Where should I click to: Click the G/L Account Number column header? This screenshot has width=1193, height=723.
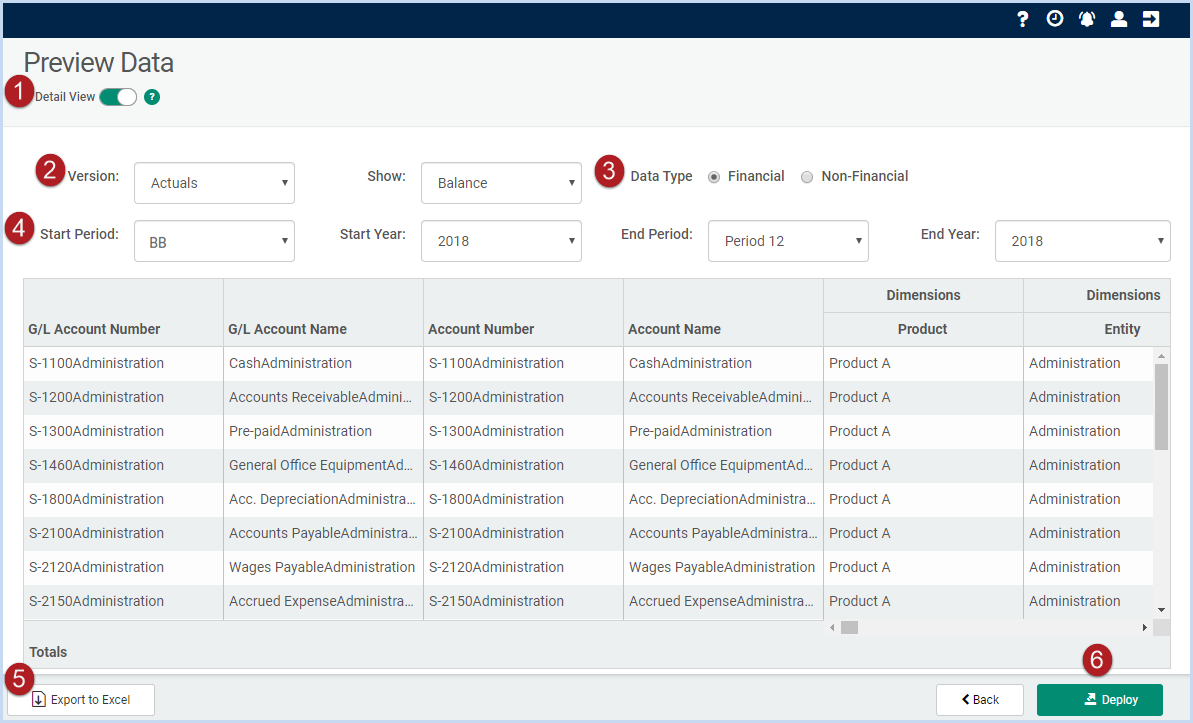click(x=94, y=330)
